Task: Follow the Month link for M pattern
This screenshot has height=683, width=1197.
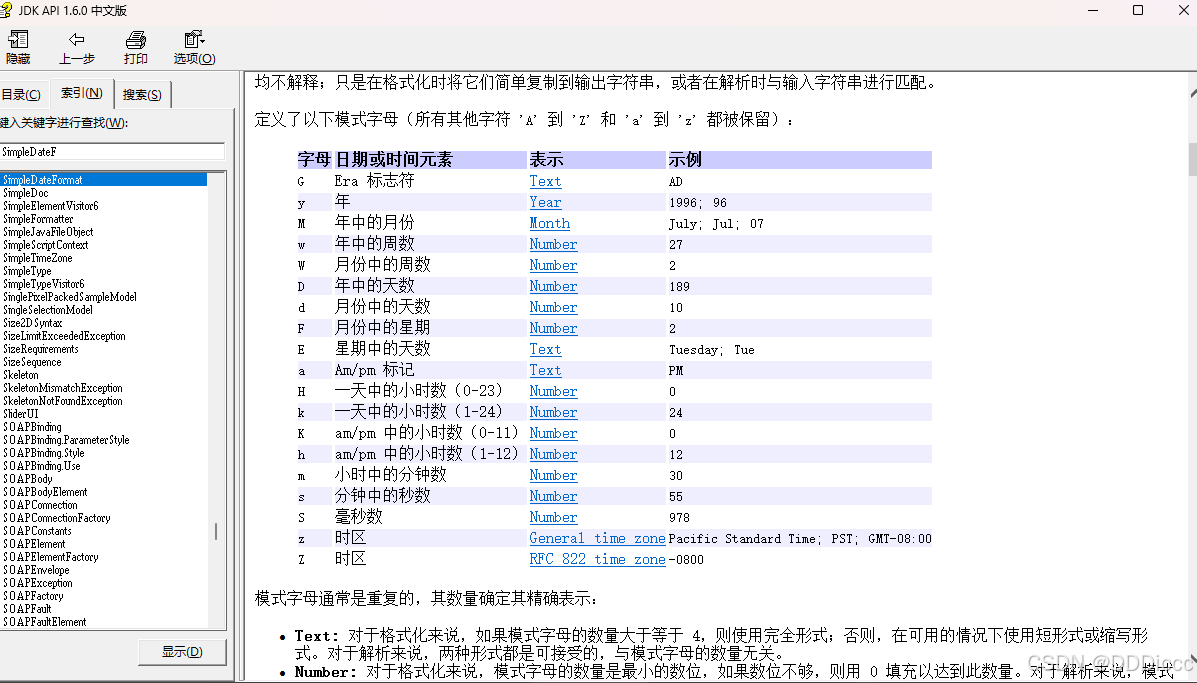Action: click(549, 223)
